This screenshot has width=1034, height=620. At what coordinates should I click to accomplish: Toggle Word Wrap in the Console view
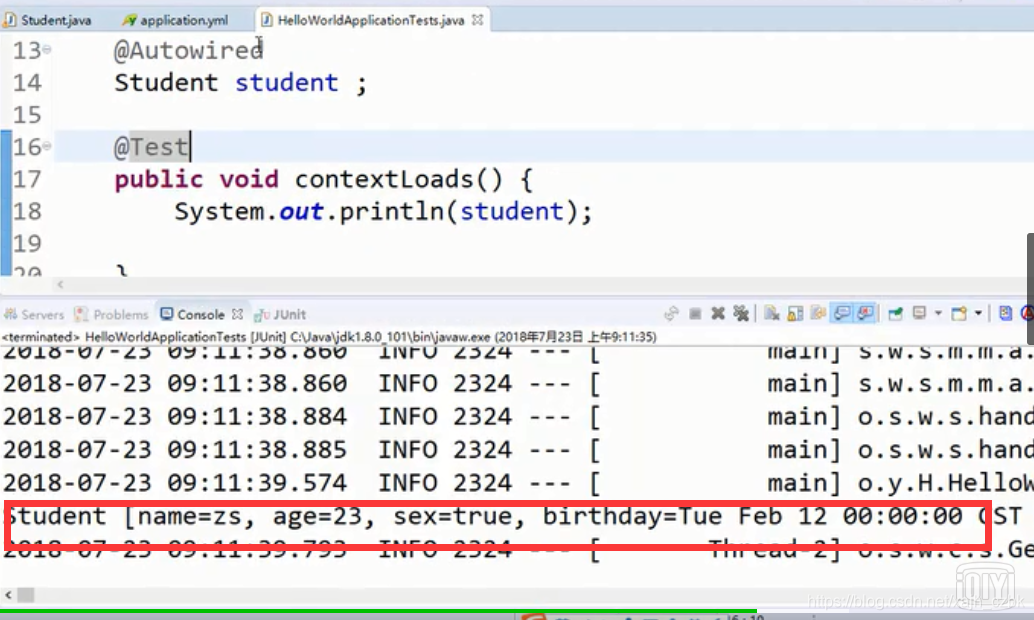pyautogui.click(x=817, y=311)
